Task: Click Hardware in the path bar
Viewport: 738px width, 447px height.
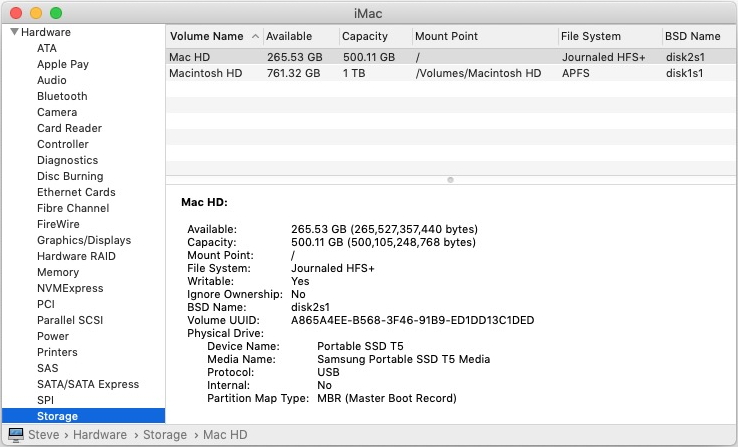Action: click(100, 434)
